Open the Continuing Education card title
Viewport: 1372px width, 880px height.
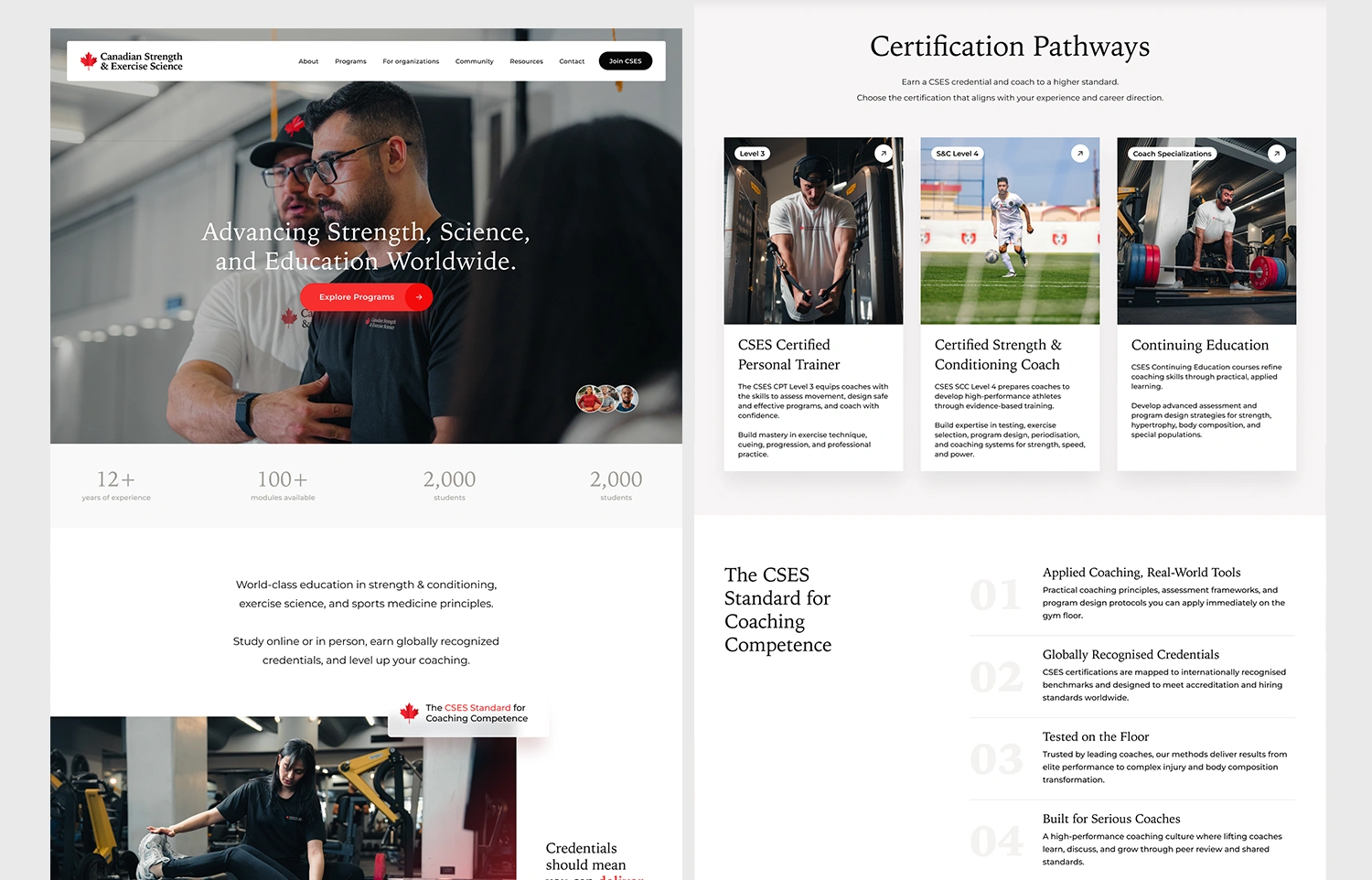point(1200,345)
